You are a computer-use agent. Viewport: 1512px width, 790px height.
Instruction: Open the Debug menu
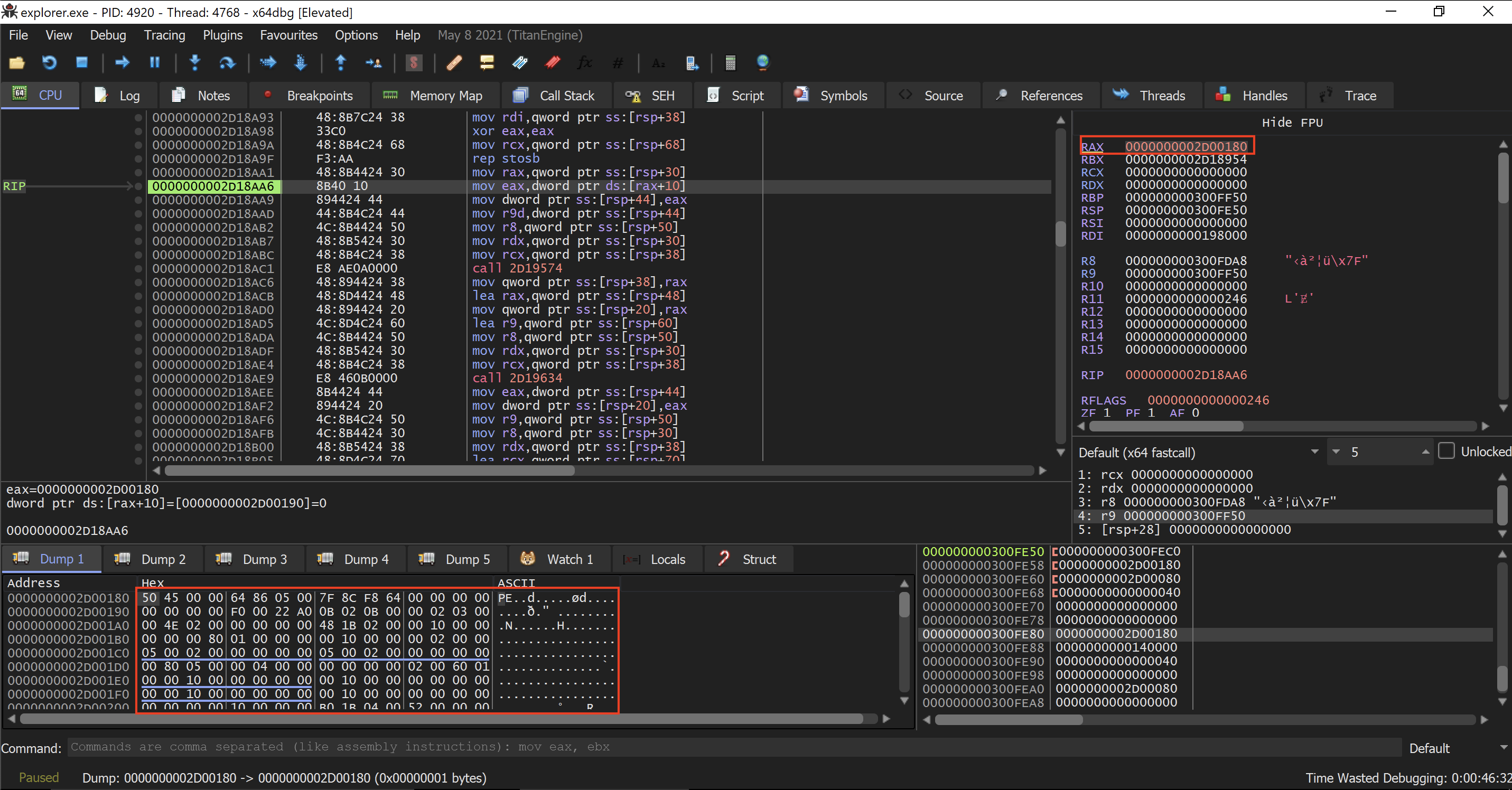coord(108,35)
